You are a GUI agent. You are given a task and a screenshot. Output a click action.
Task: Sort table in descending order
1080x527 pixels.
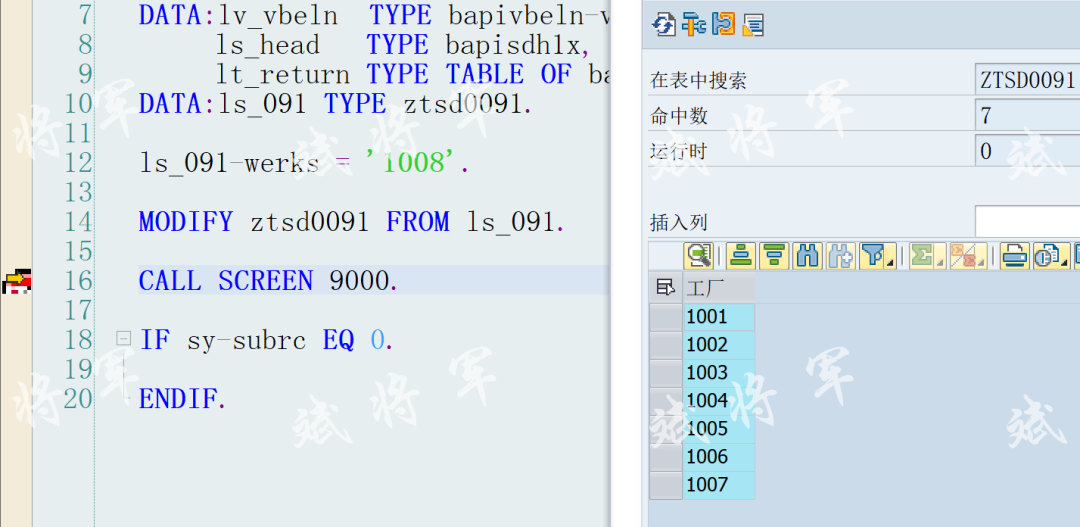(x=774, y=256)
